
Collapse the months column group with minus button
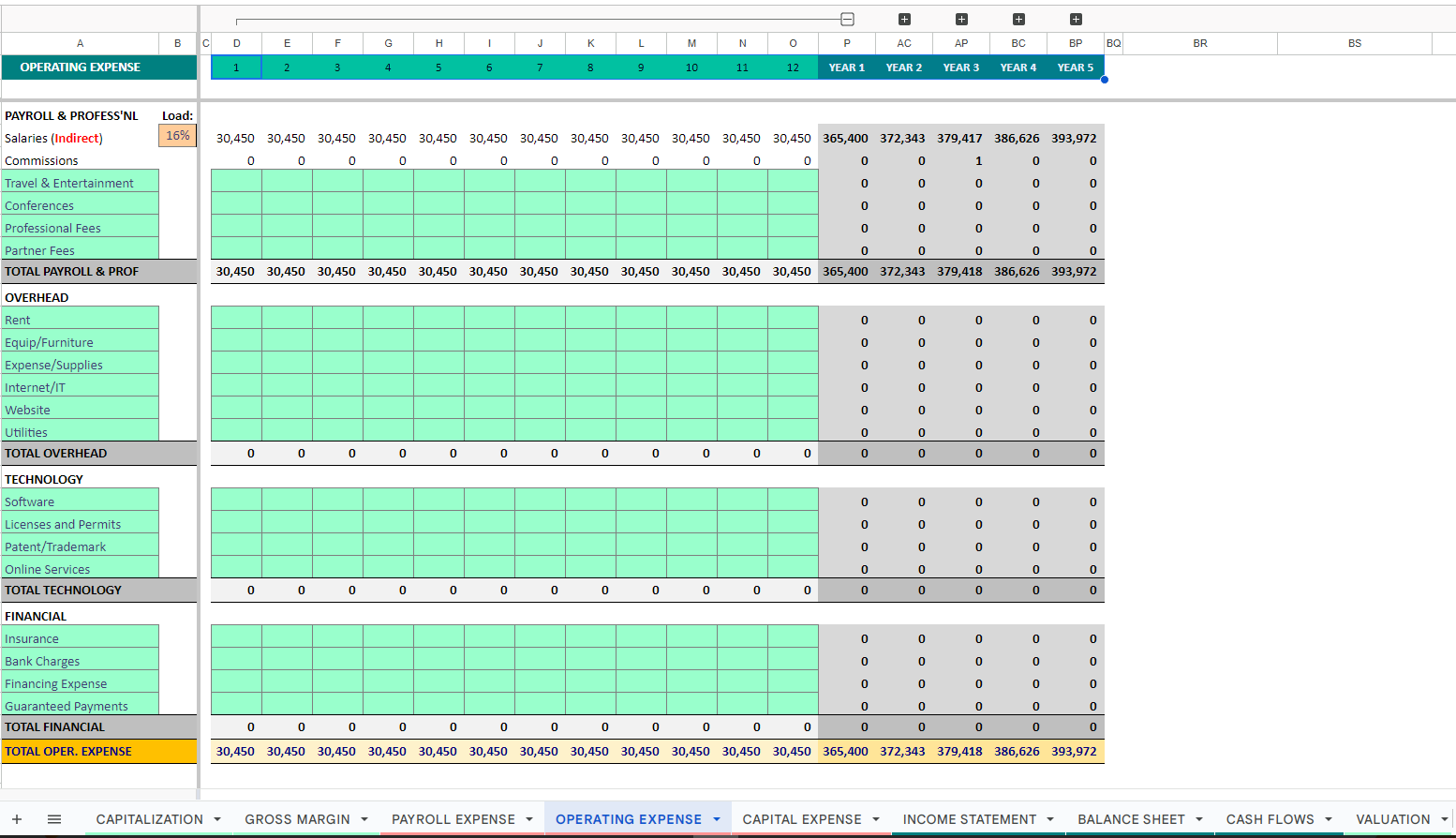[847, 19]
